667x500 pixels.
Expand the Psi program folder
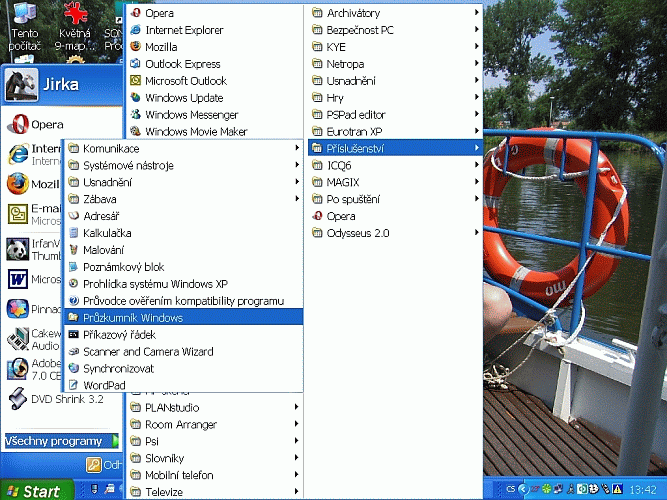coord(215,441)
